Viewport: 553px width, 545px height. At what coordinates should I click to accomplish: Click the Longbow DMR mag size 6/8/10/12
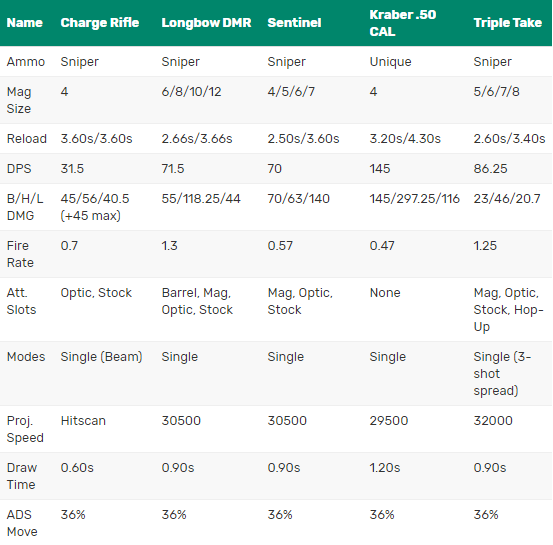[x=191, y=92]
